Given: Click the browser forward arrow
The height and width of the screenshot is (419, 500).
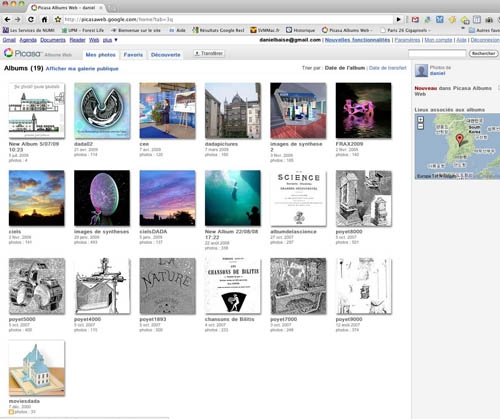Looking at the screenshot, I should click(18, 19).
